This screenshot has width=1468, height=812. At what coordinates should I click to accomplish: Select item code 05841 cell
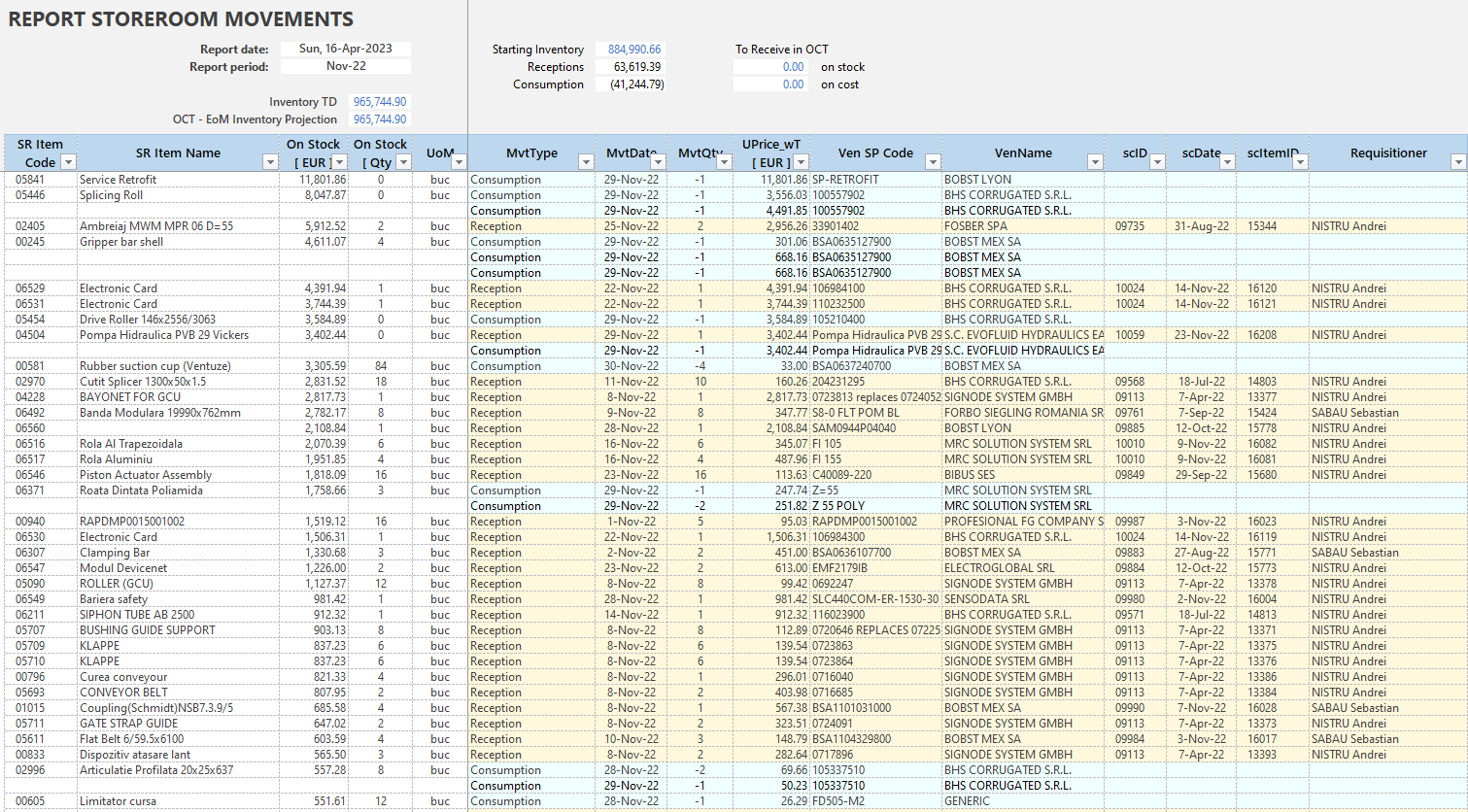(41, 179)
